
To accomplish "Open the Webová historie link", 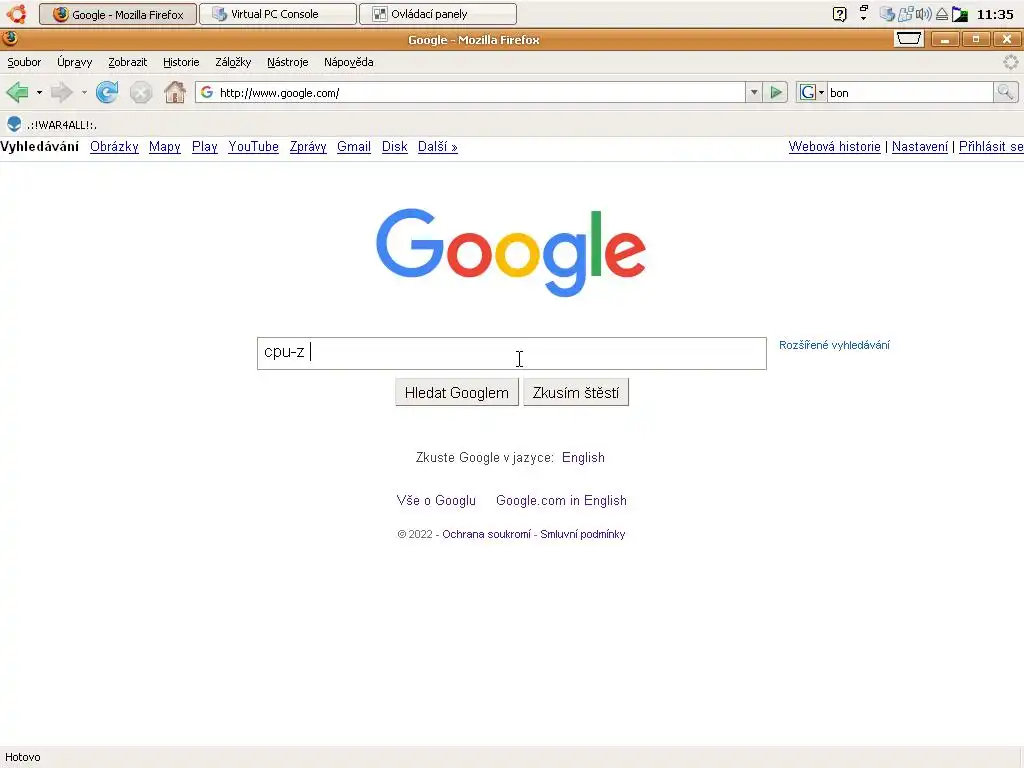I will (x=835, y=146).
